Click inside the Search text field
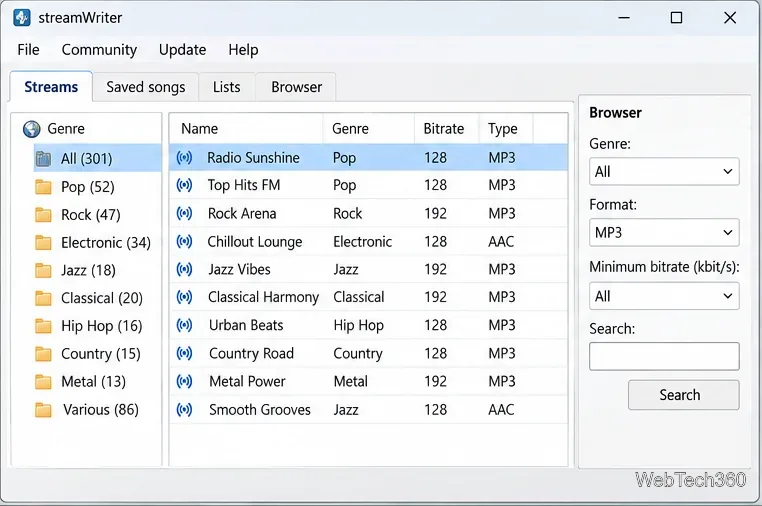The height and width of the screenshot is (506, 762). tap(664, 356)
